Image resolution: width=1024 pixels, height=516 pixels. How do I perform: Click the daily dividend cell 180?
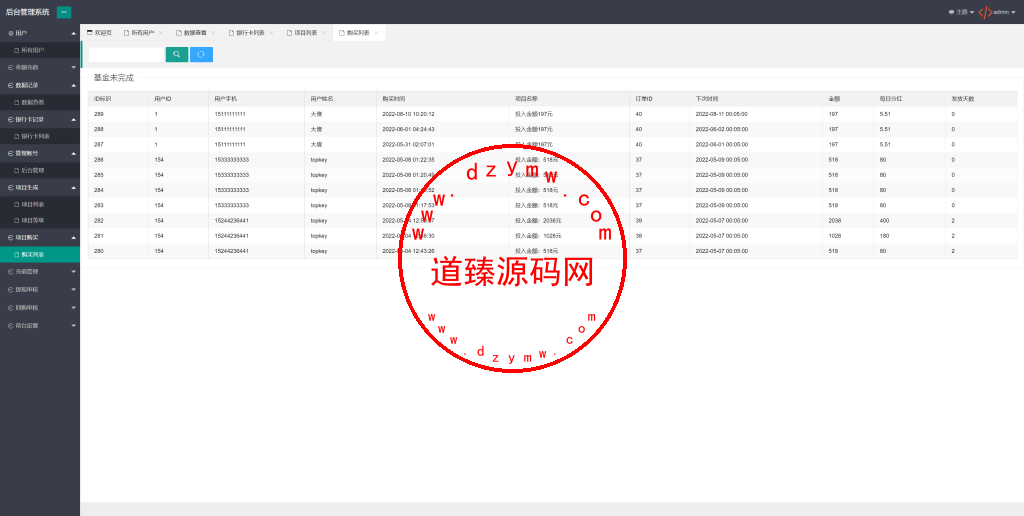click(884, 236)
